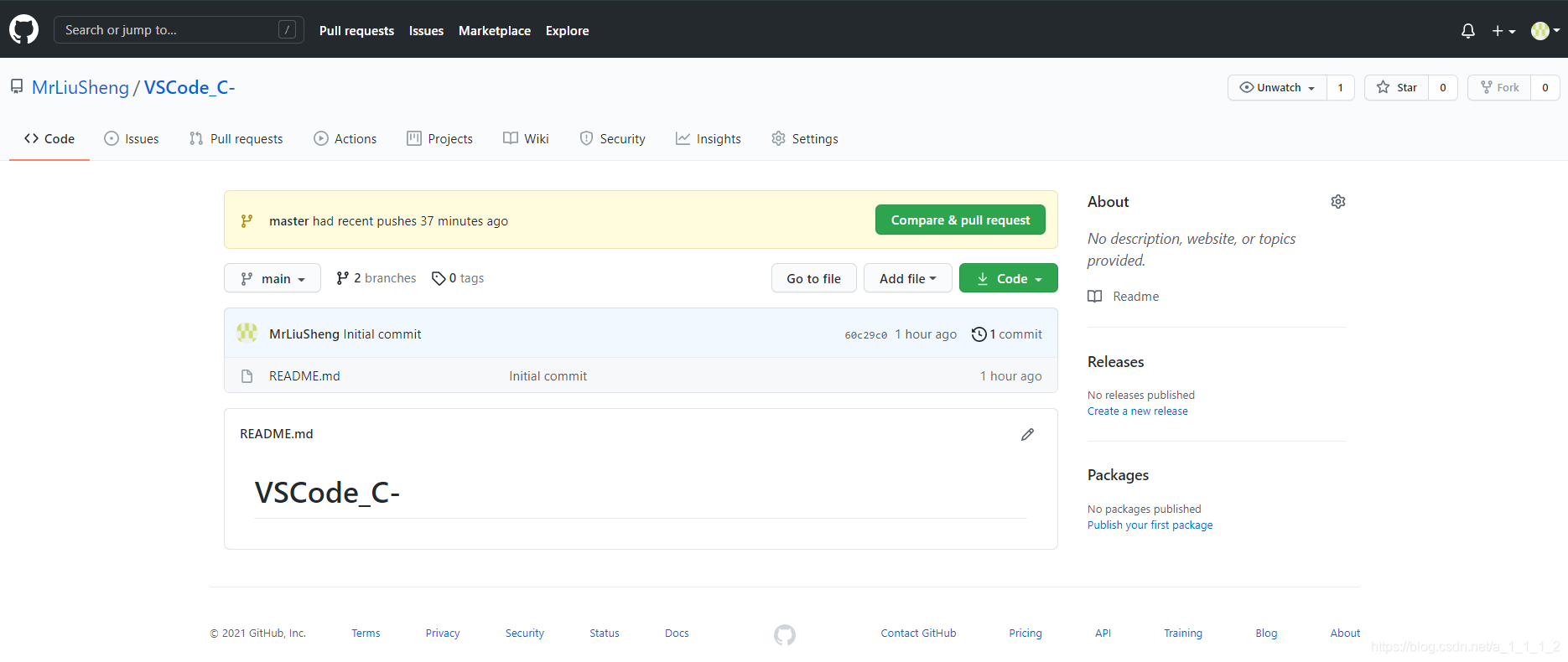The image size is (1568, 662).
Task: Open the Wiki tab
Action: click(527, 139)
